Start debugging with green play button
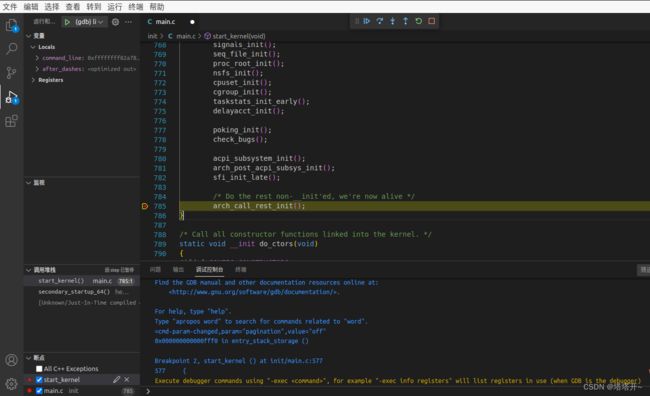 [67, 22]
